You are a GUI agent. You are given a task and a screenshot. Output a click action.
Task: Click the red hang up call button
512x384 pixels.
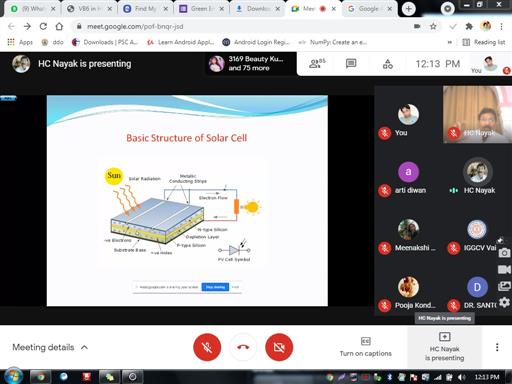(x=243, y=347)
